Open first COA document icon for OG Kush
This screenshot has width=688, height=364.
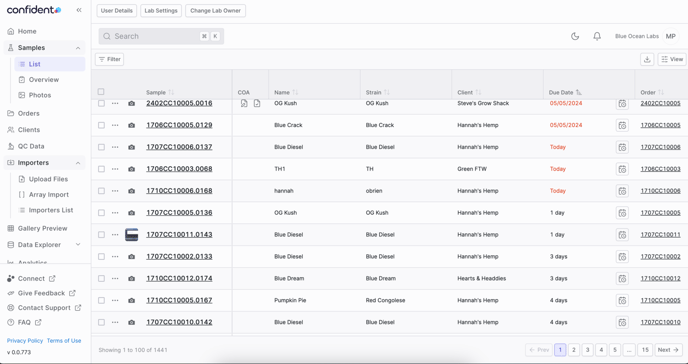coord(244,103)
